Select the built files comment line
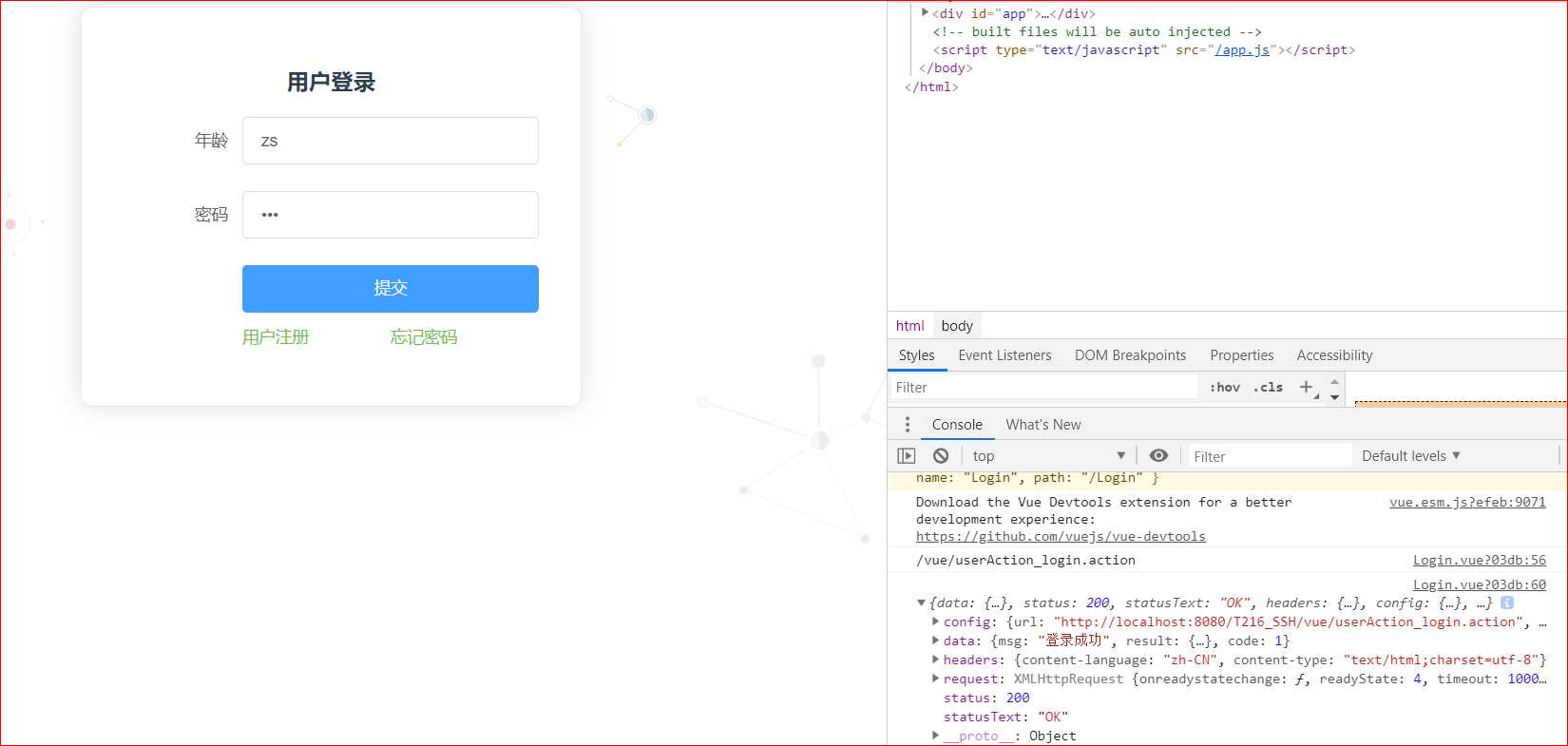The width and height of the screenshot is (1568, 746). click(x=1097, y=31)
